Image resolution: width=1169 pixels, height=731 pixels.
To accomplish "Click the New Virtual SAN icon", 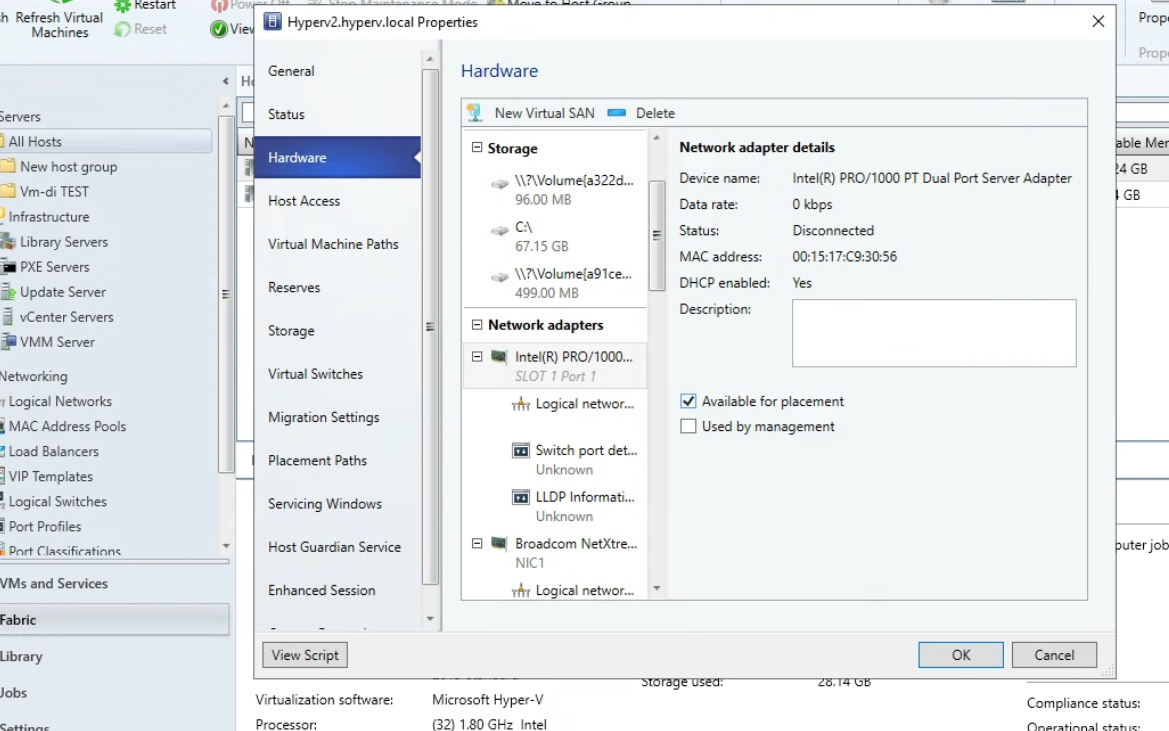I will click(x=474, y=113).
